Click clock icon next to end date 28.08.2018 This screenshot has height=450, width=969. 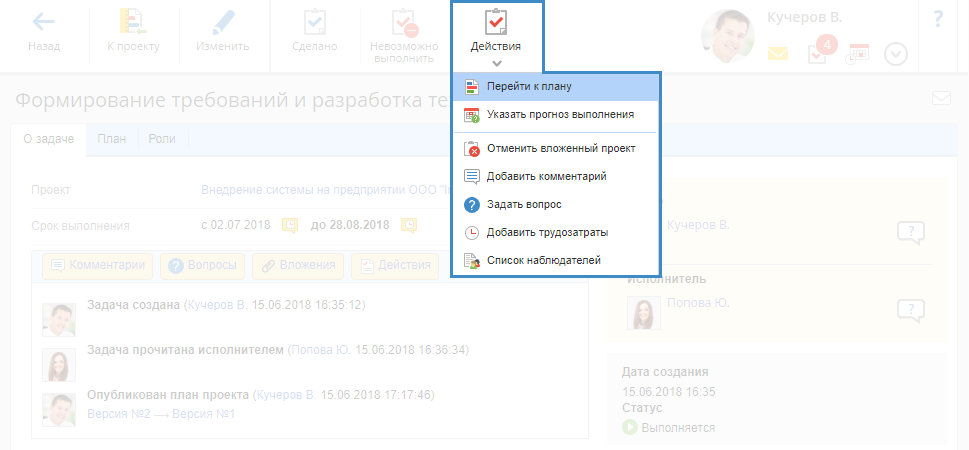[408, 225]
